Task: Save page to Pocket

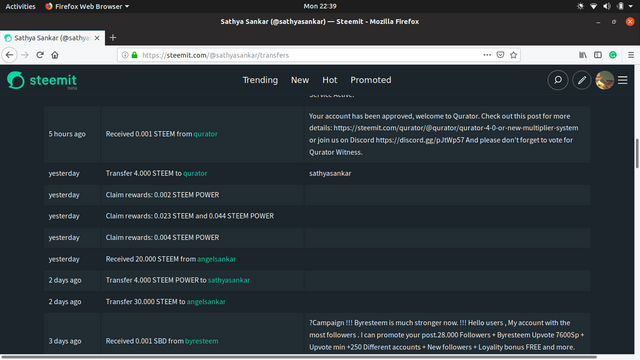Action: tap(500, 55)
